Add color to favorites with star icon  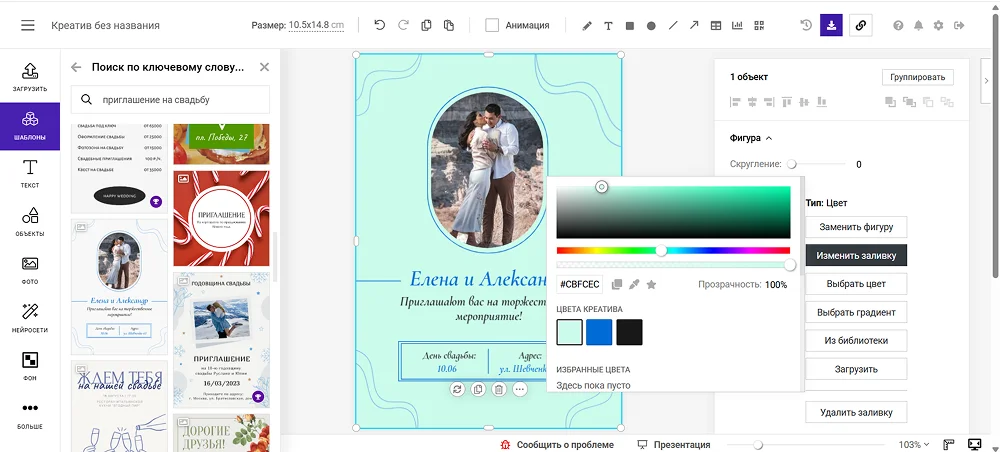(651, 285)
